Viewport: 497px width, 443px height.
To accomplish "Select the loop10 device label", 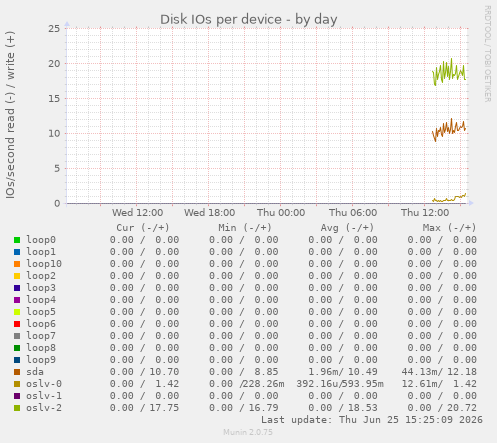I will coord(44,264).
